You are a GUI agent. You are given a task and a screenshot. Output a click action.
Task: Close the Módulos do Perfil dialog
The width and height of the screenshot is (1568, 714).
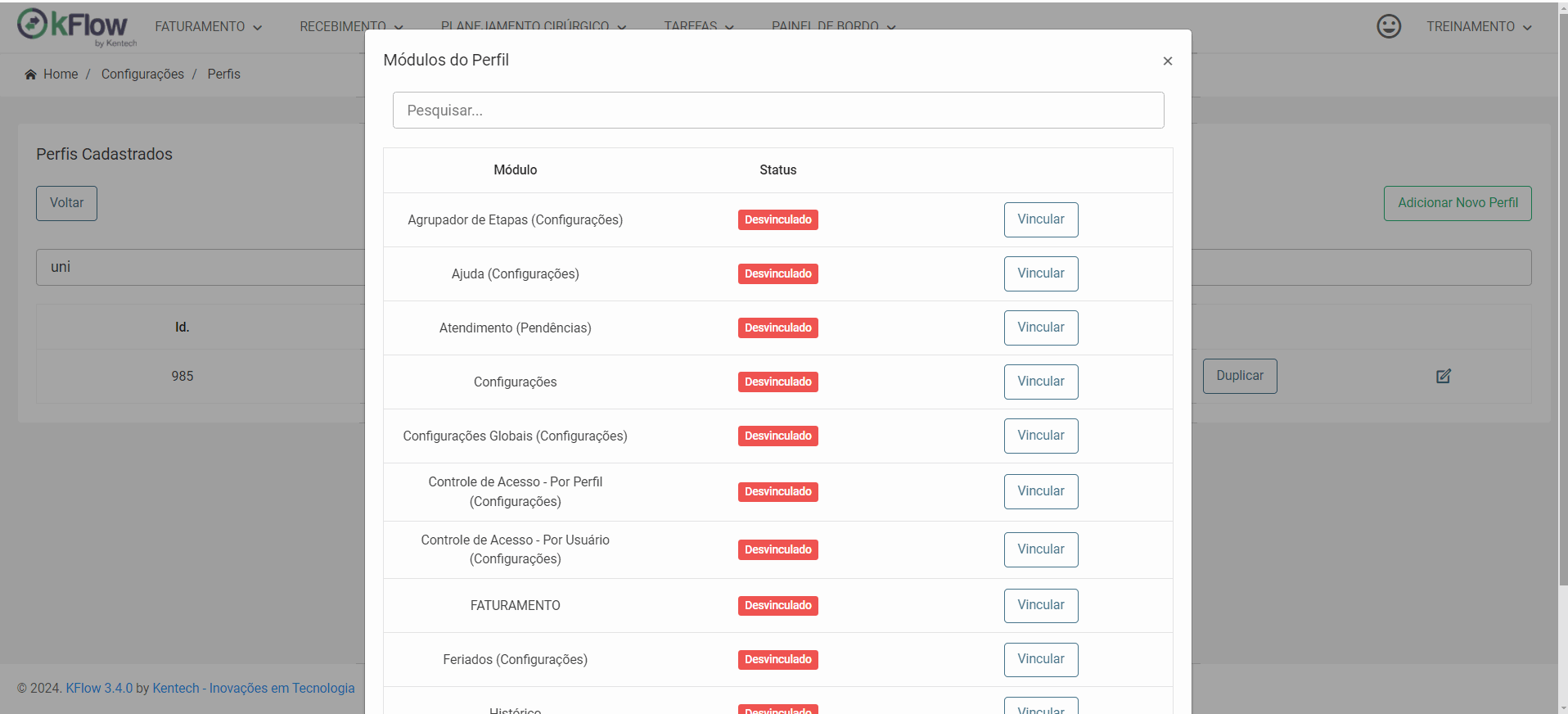[x=1168, y=61]
